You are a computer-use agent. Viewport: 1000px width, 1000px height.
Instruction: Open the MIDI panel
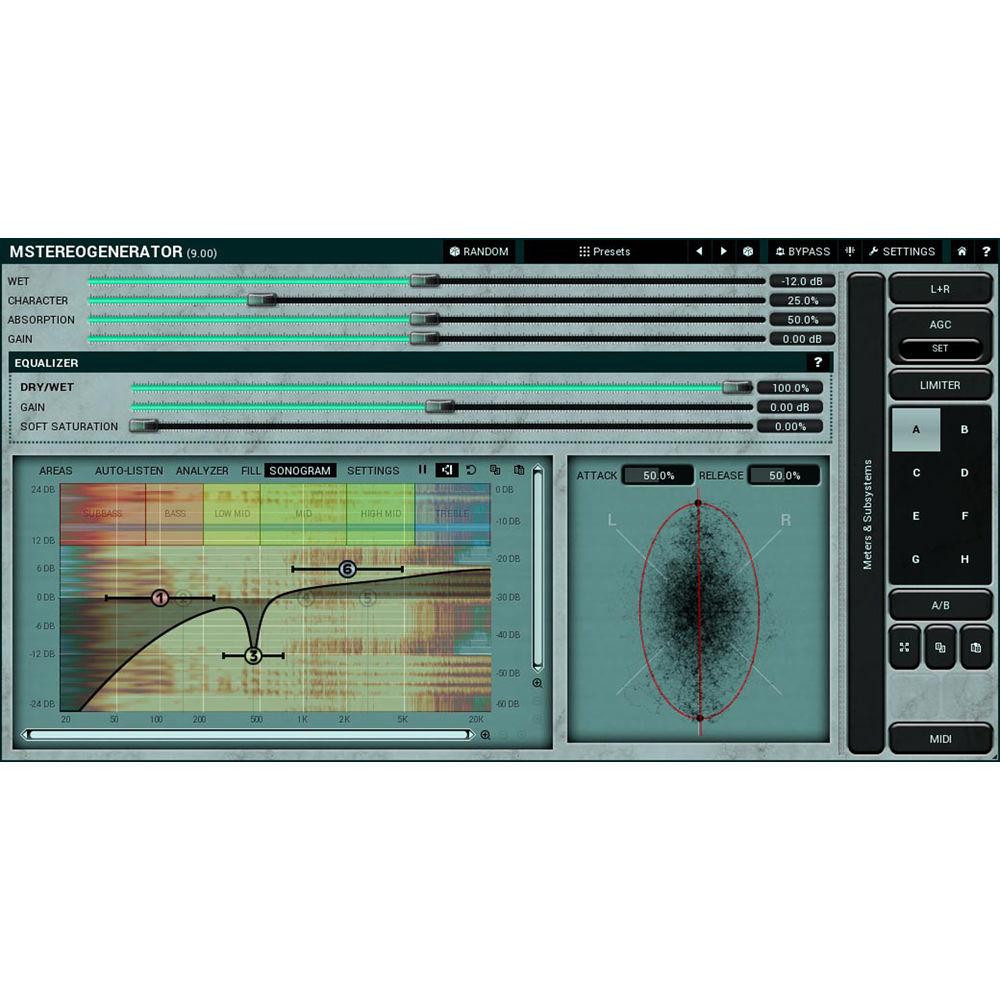point(938,736)
